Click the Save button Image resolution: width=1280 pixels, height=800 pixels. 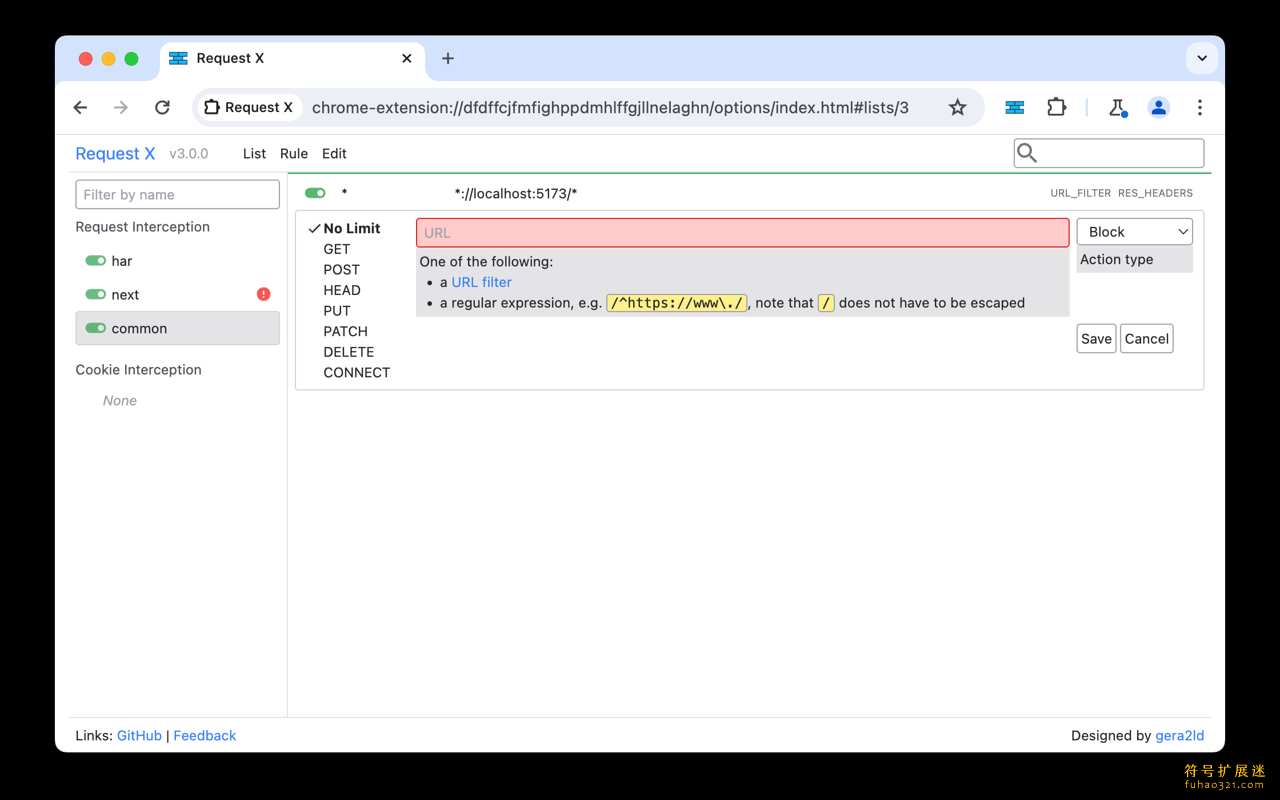click(1096, 339)
